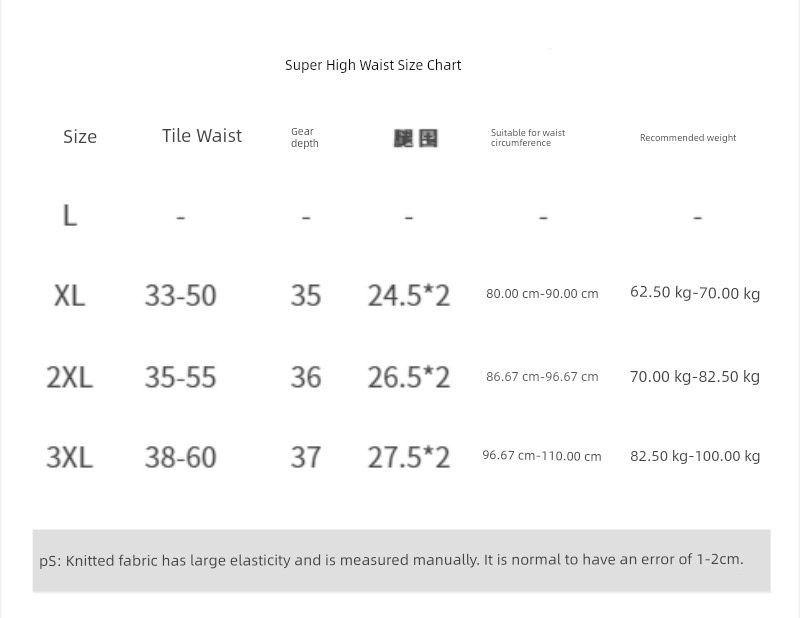Select the Recommended weight header
The image size is (800, 618).
coord(688,138)
